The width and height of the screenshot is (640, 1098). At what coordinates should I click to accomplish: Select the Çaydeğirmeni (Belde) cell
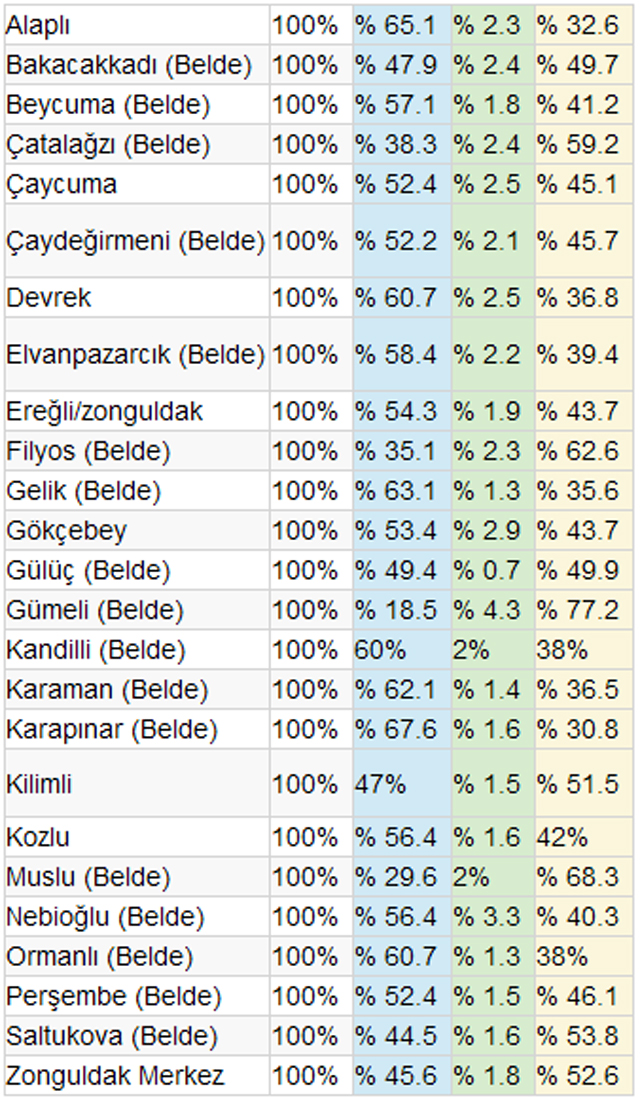(x=137, y=241)
